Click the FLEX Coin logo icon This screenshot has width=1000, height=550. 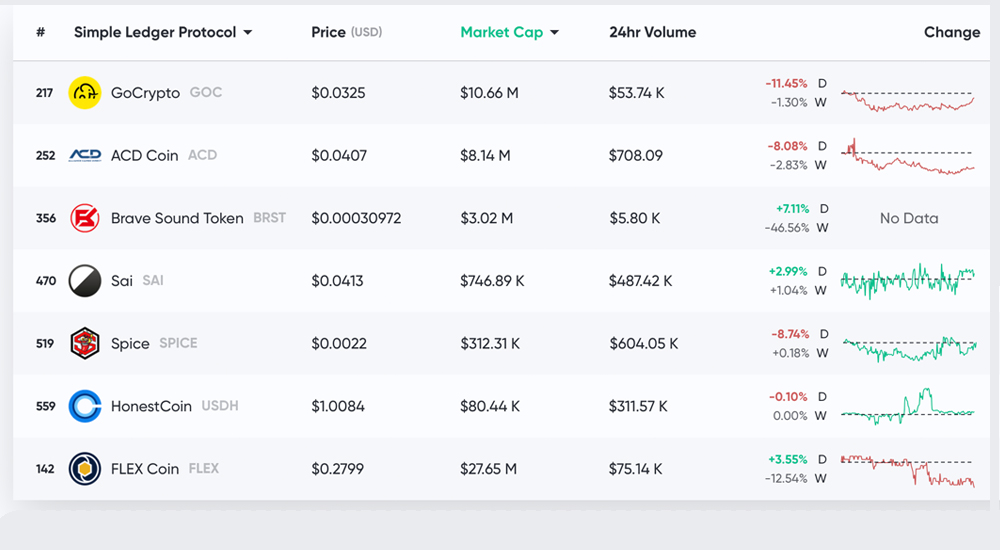point(85,468)
